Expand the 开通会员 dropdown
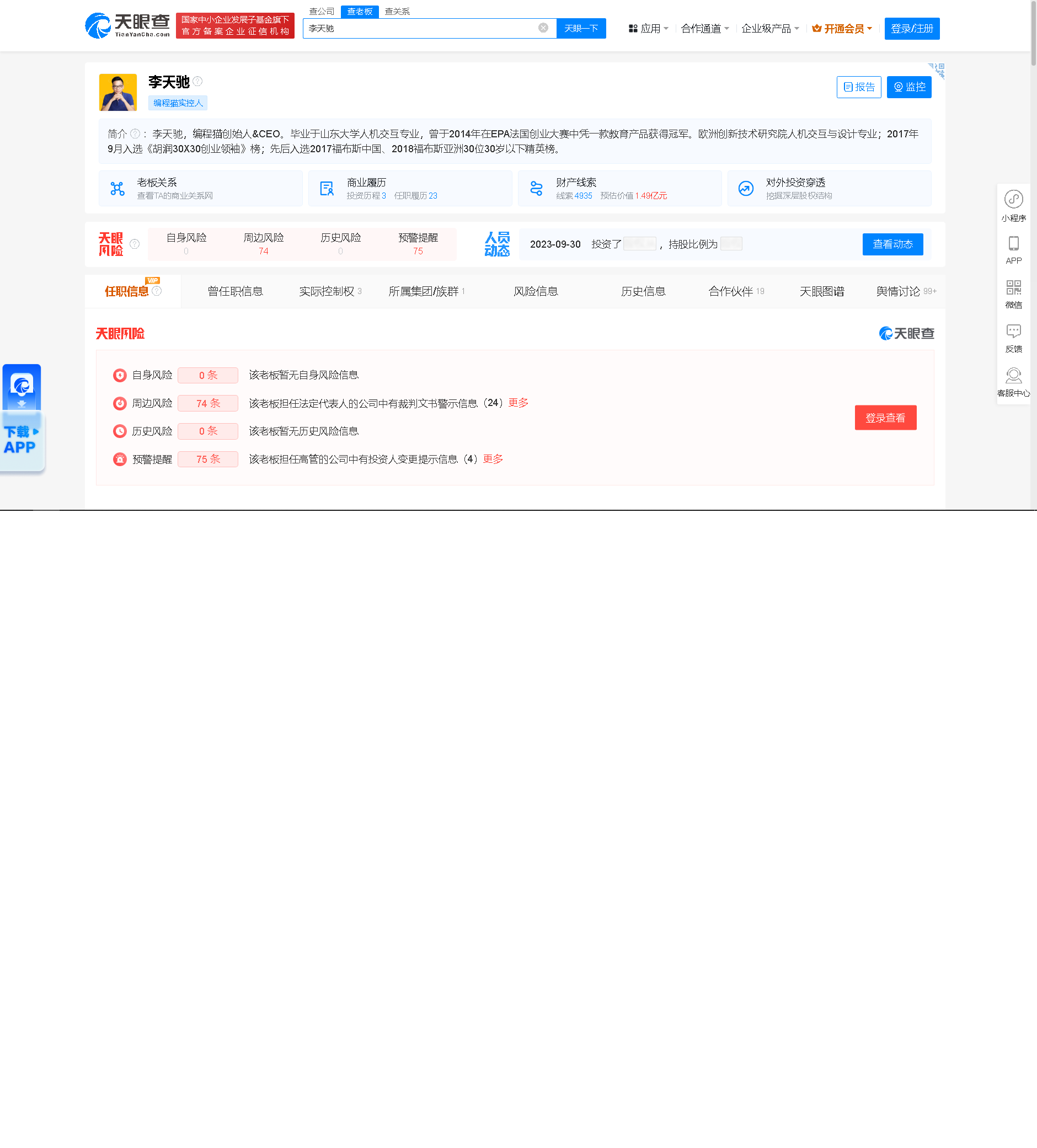 pyautogui.click(x=842, y=29)
